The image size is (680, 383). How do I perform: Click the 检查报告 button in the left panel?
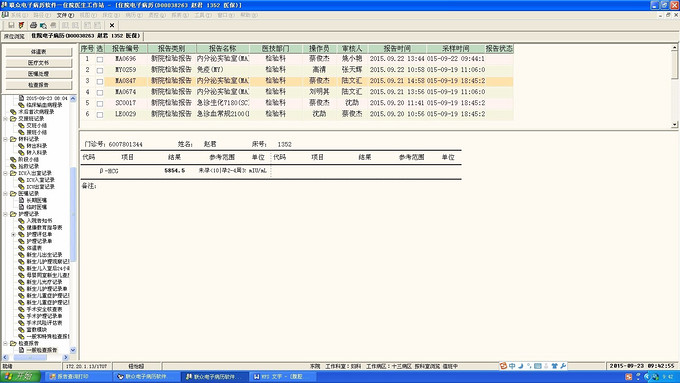pos(38,85)
